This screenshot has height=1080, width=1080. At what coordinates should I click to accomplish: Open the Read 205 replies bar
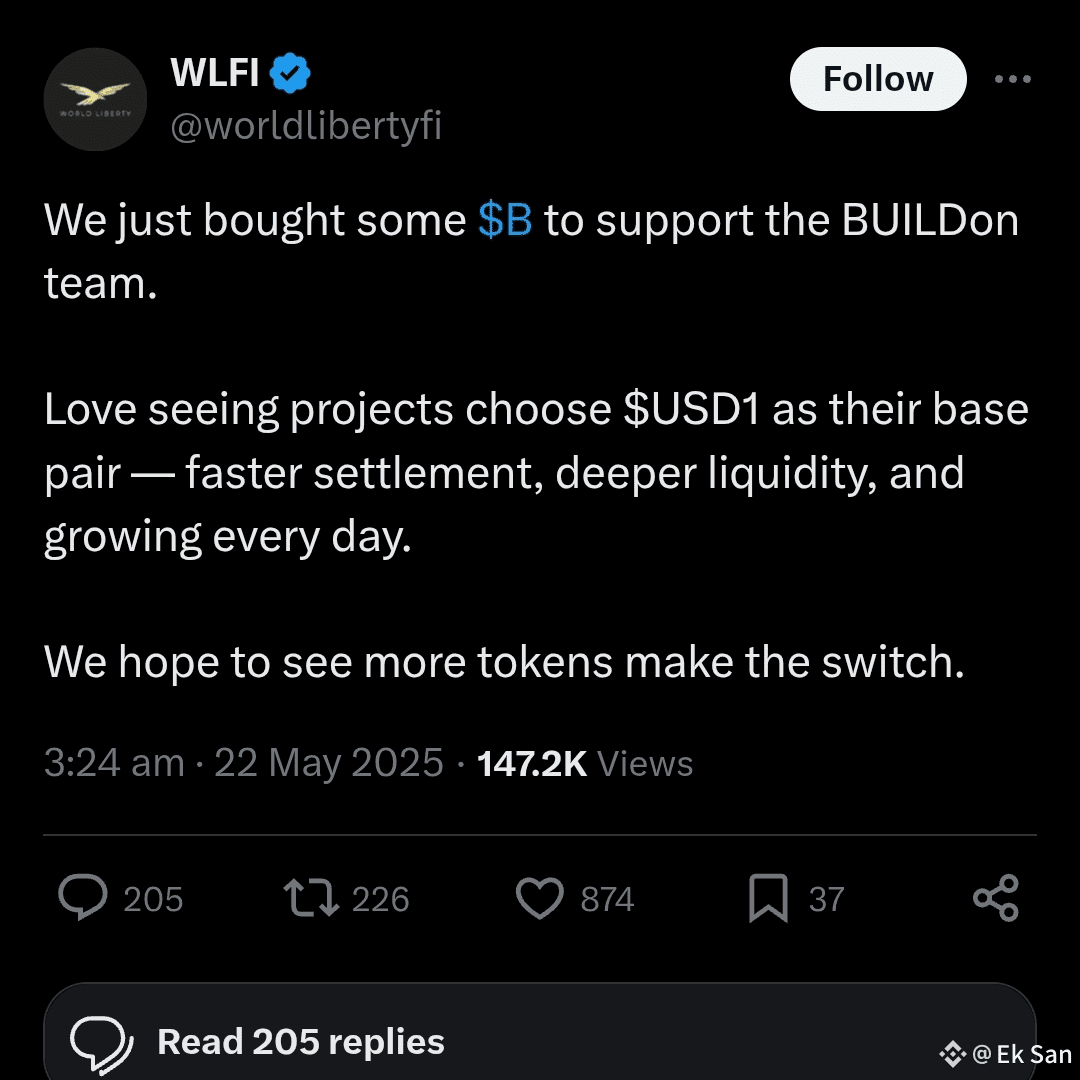click(x=302, y=1042)
